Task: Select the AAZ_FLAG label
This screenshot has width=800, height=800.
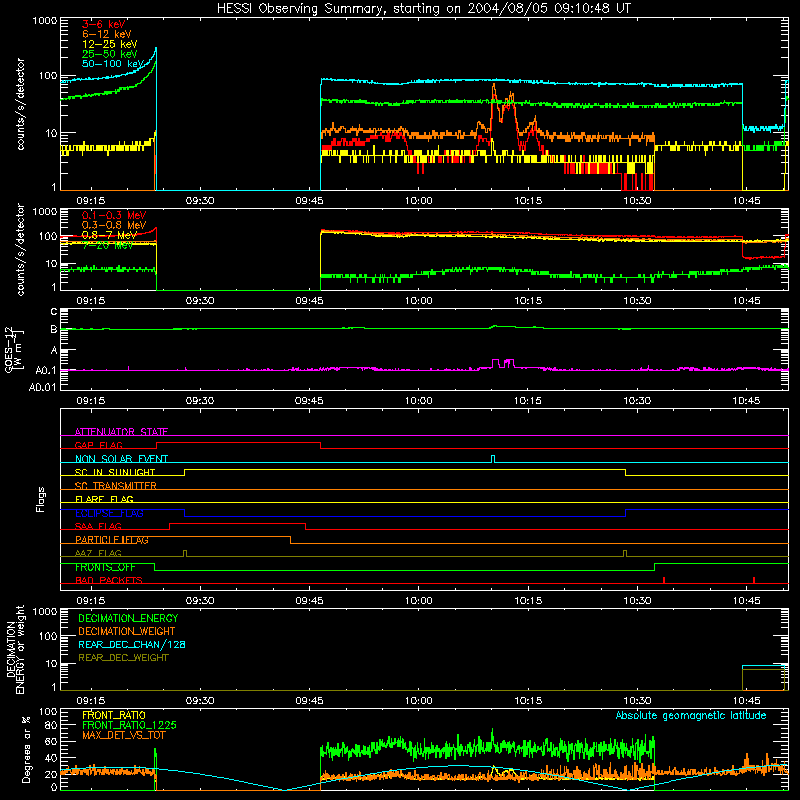Action: [x=98, y=553]
